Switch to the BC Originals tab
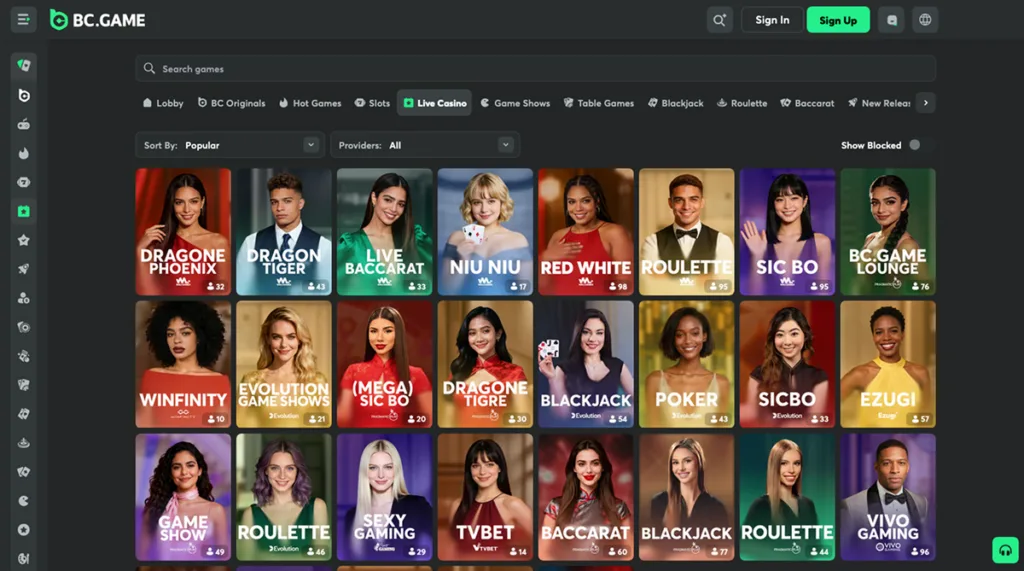Viewport: 1024px width, 571px height. click(x=232, y=103)
